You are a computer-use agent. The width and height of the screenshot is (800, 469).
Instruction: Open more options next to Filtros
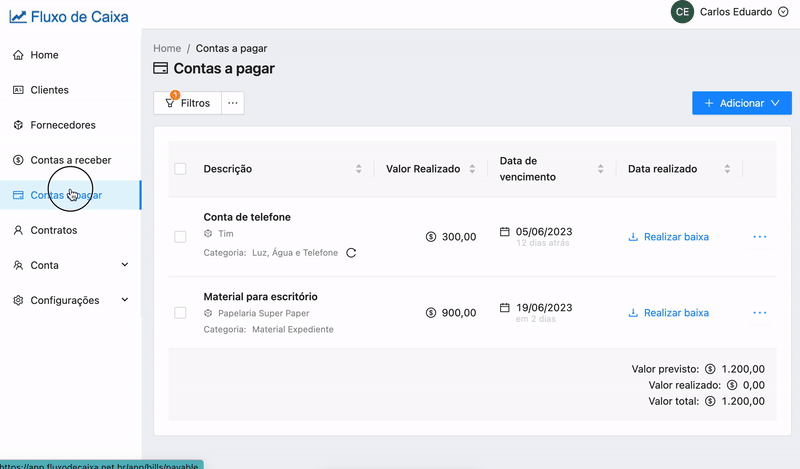[233, 103]
